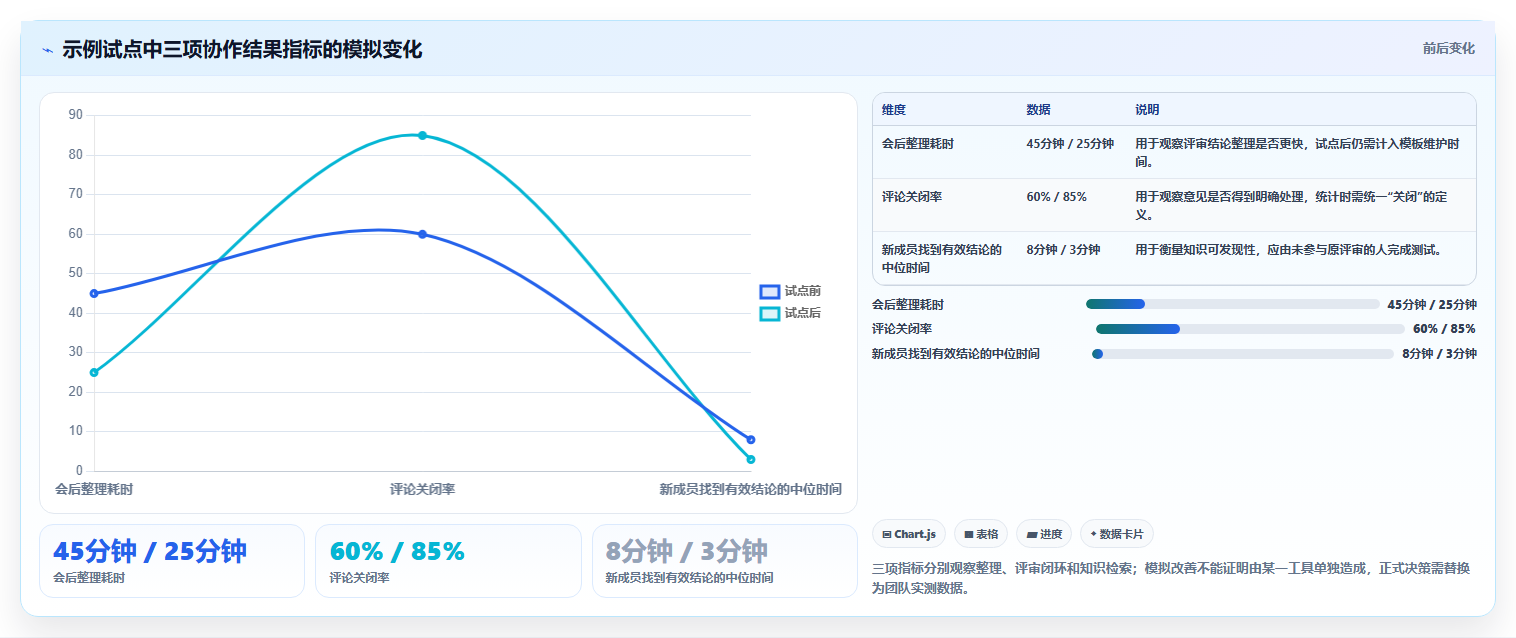
Task: Click the 试点前 legend label
Action: (802, 291)
